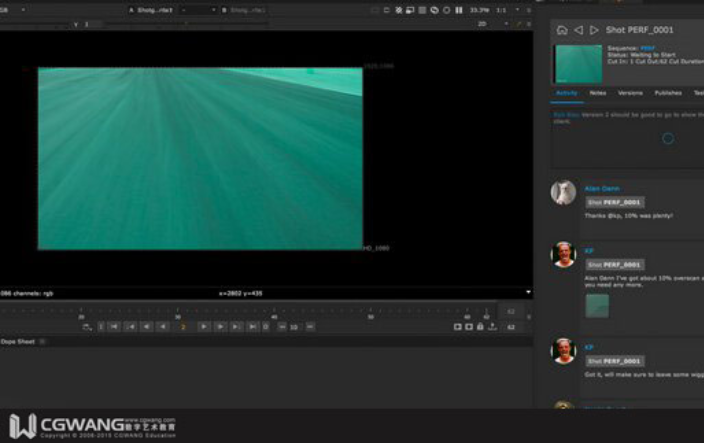The width and height of the screenshot is (704, 443).
Task: Toggle the viewer pause icon
Action: [459, 10]
